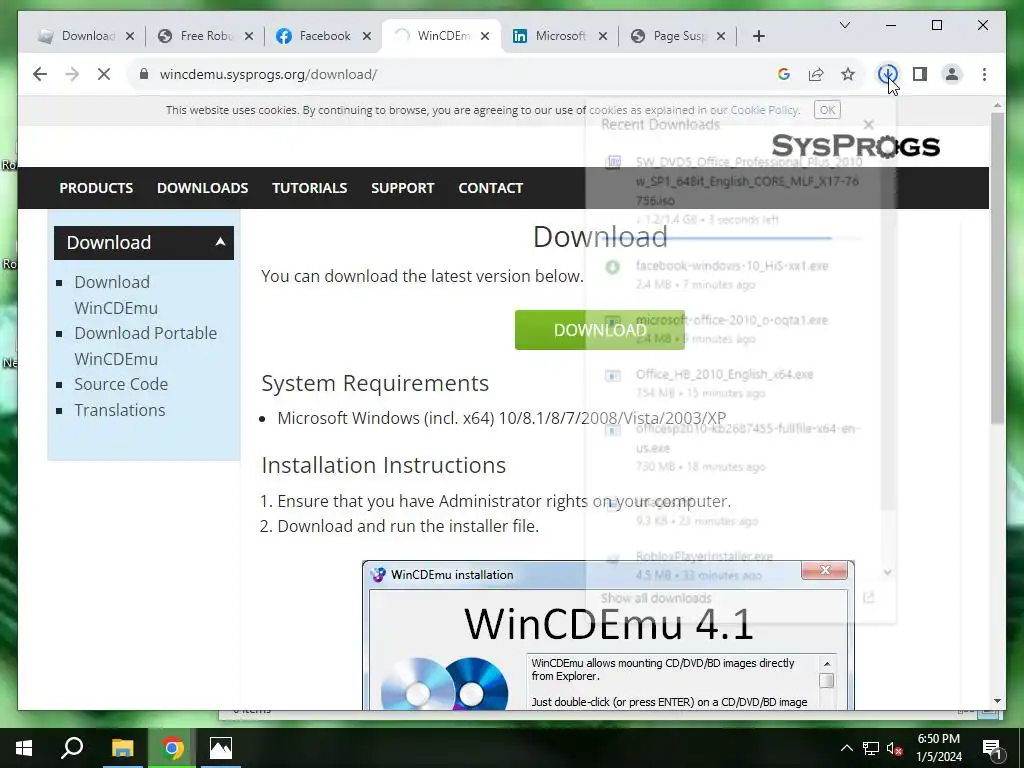Close the Facebook tab
The height and width of the screenshot is (768, 1024).
[367, 36]
